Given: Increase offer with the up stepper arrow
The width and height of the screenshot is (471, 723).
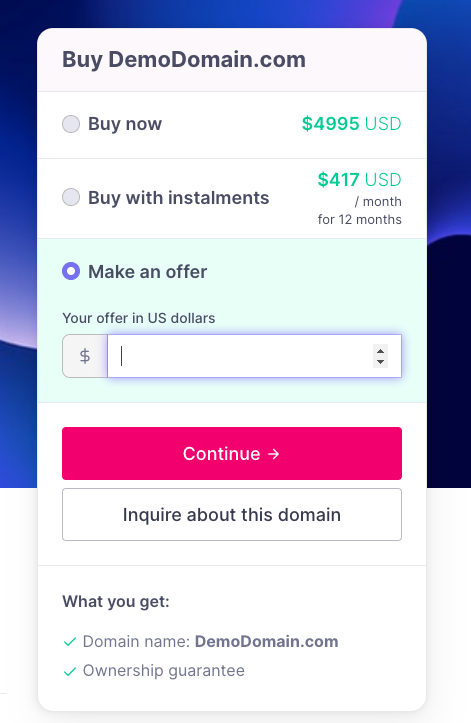Looking at the screenshot, I should (x=380, y=351).
